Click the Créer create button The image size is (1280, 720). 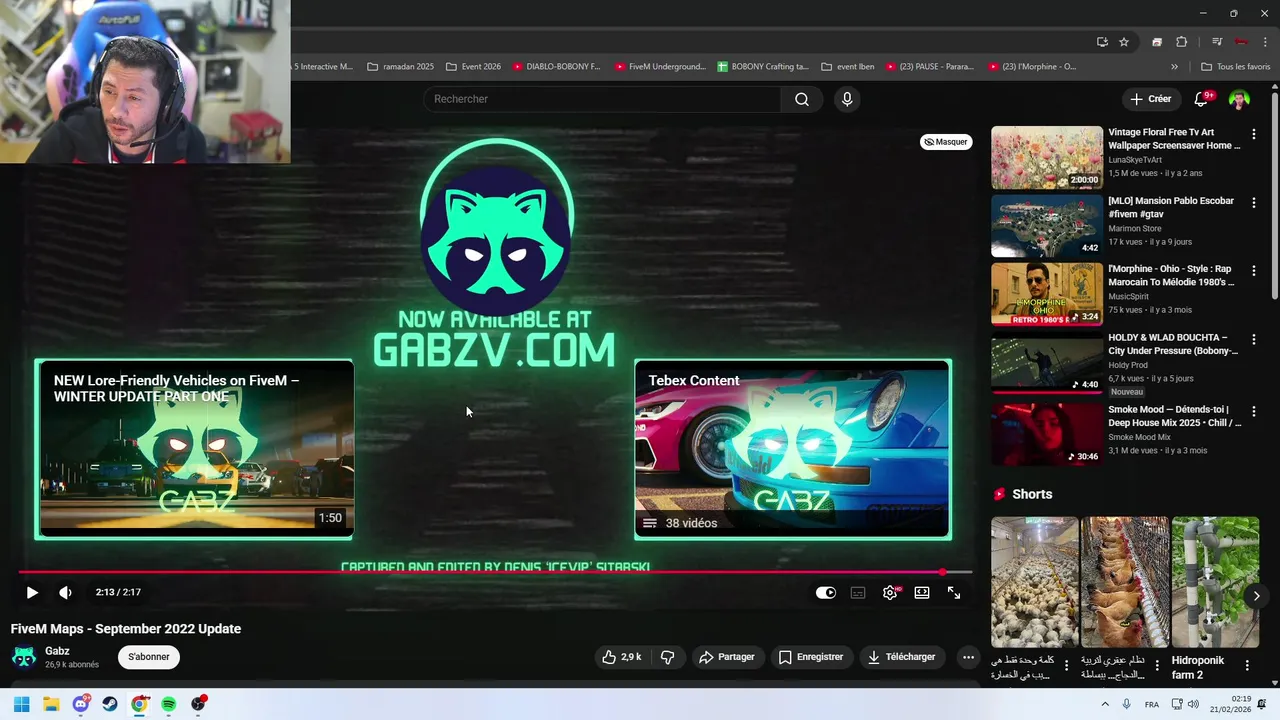(x=1151, y=99)
